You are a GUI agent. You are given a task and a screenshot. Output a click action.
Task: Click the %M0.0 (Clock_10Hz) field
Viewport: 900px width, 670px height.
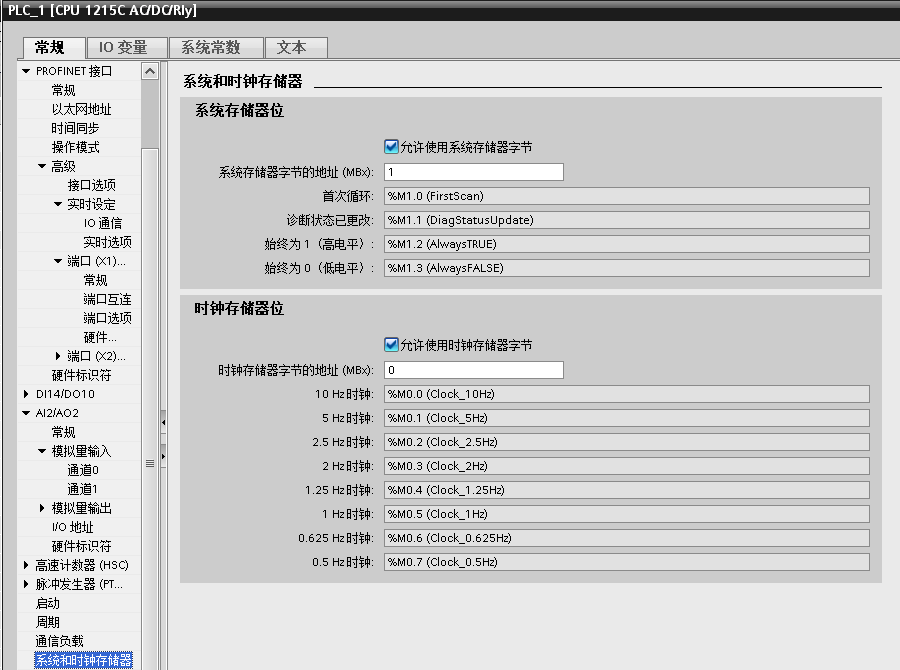tap(627, 394)
